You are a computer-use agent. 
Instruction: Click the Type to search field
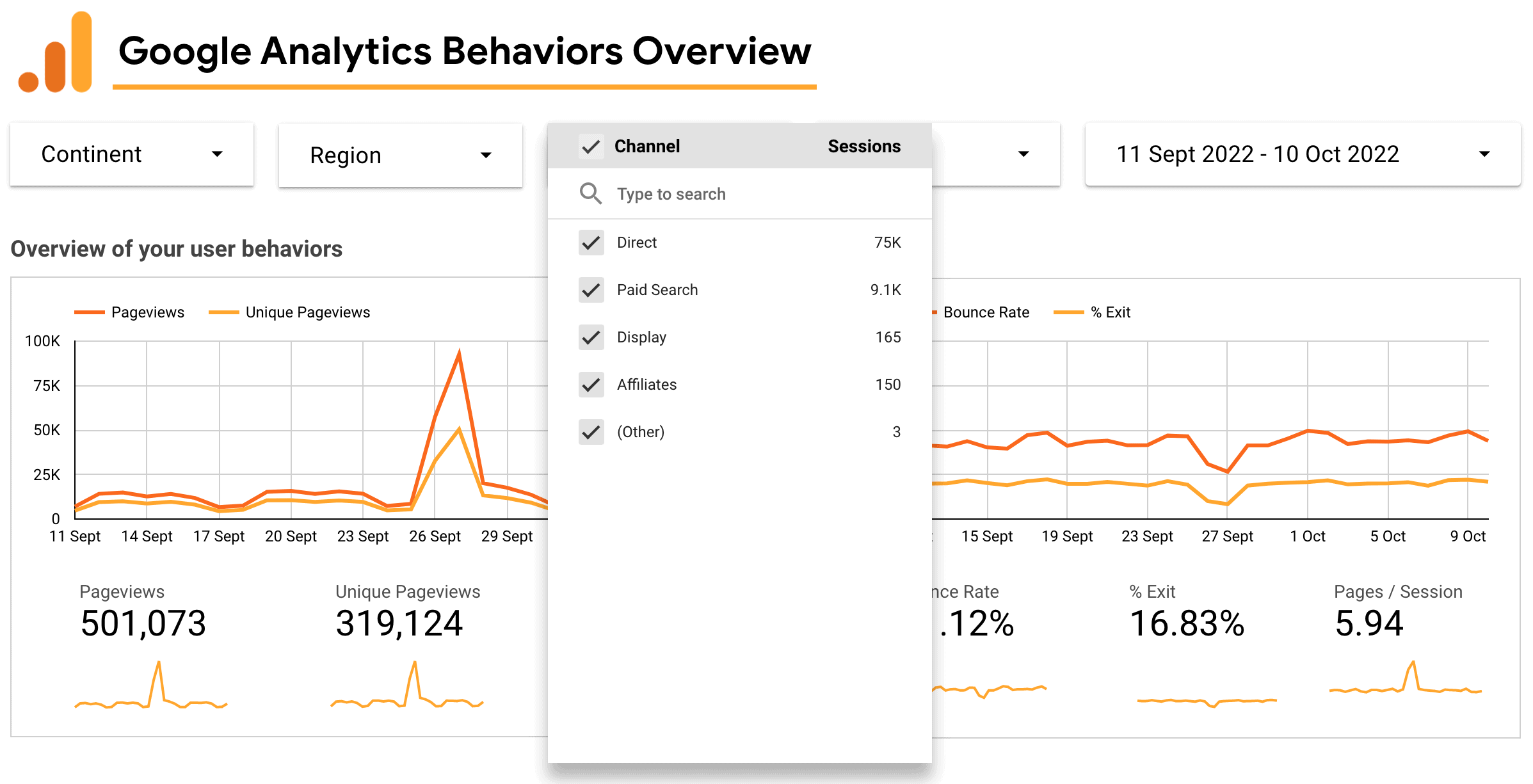point(740,194)
